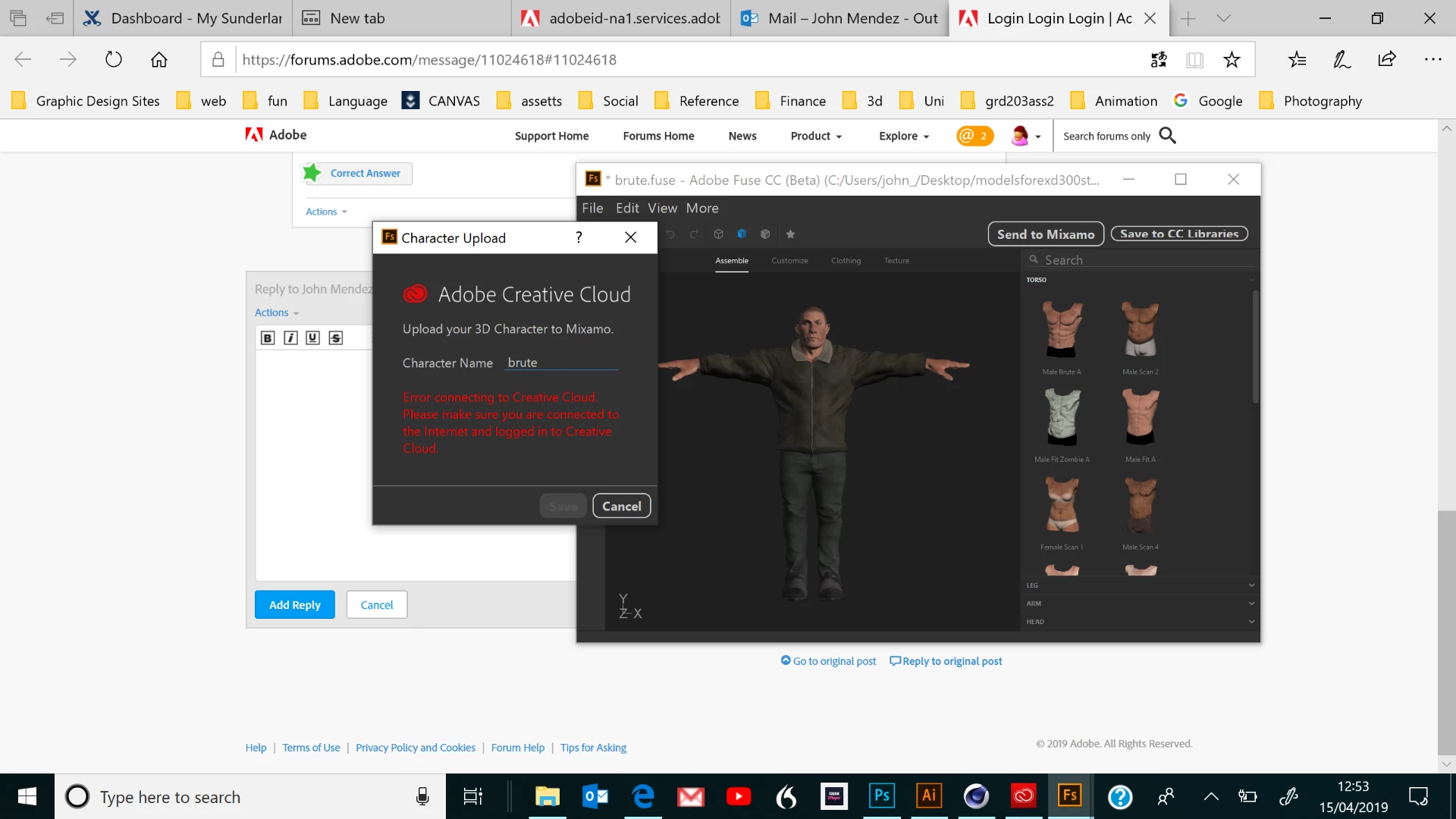Screen dimensions: 1456x819
Task: Open the Forums Home menu item
Action: (x=658, y=136)
